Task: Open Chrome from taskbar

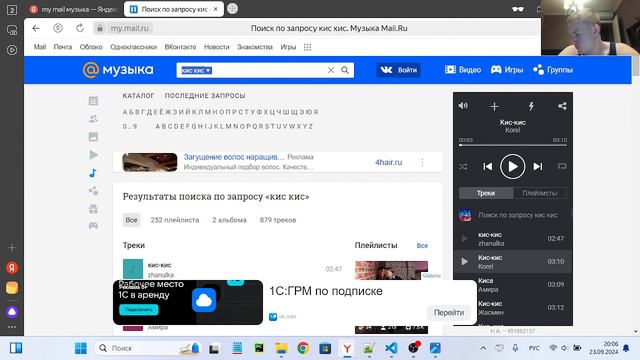Action: (303, 348)
